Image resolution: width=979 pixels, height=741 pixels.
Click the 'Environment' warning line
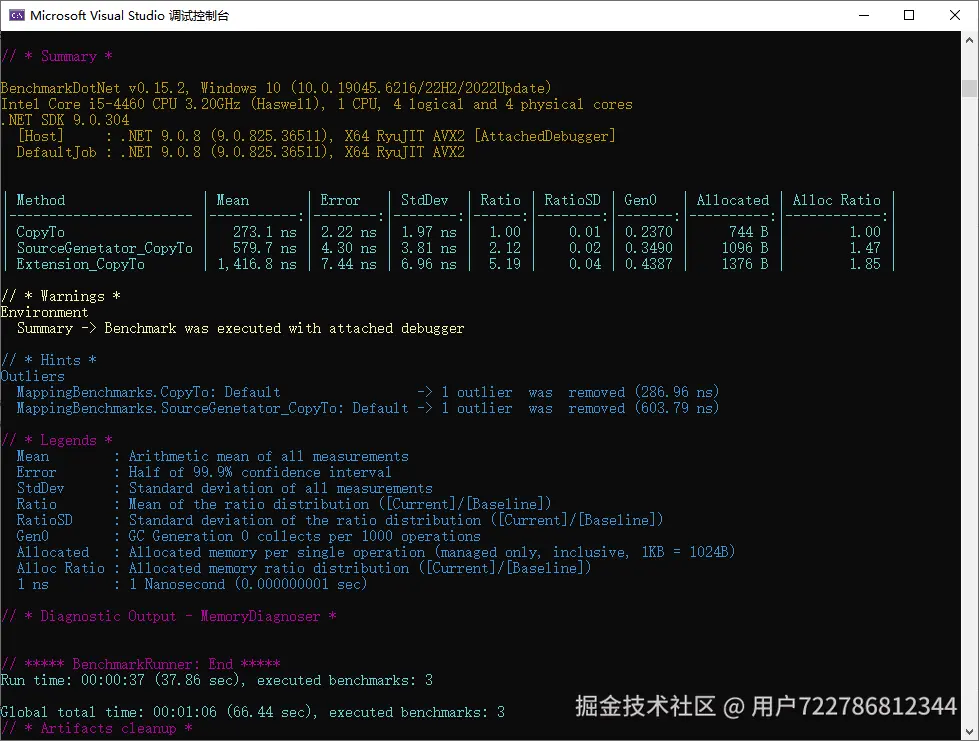click(x=44, y=312)
